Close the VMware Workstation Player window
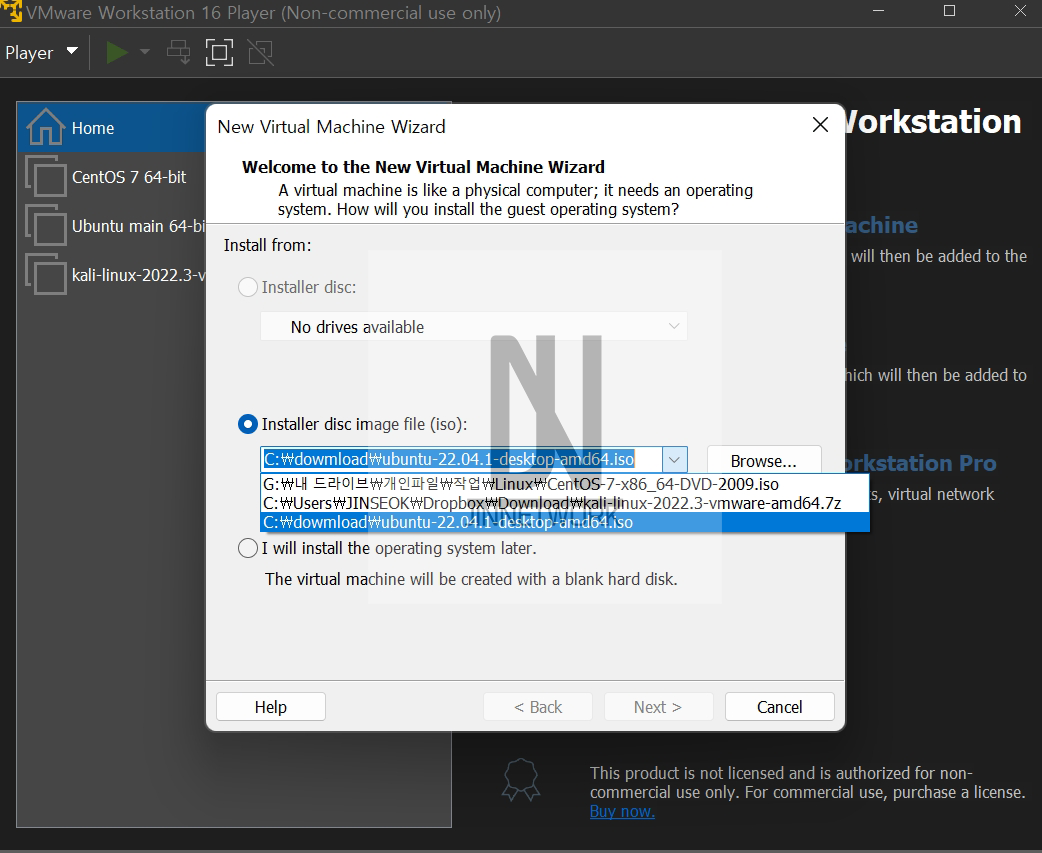The width and height of the screenshot is (1042, 853). pyautogui.click(x=1020, y=11)
